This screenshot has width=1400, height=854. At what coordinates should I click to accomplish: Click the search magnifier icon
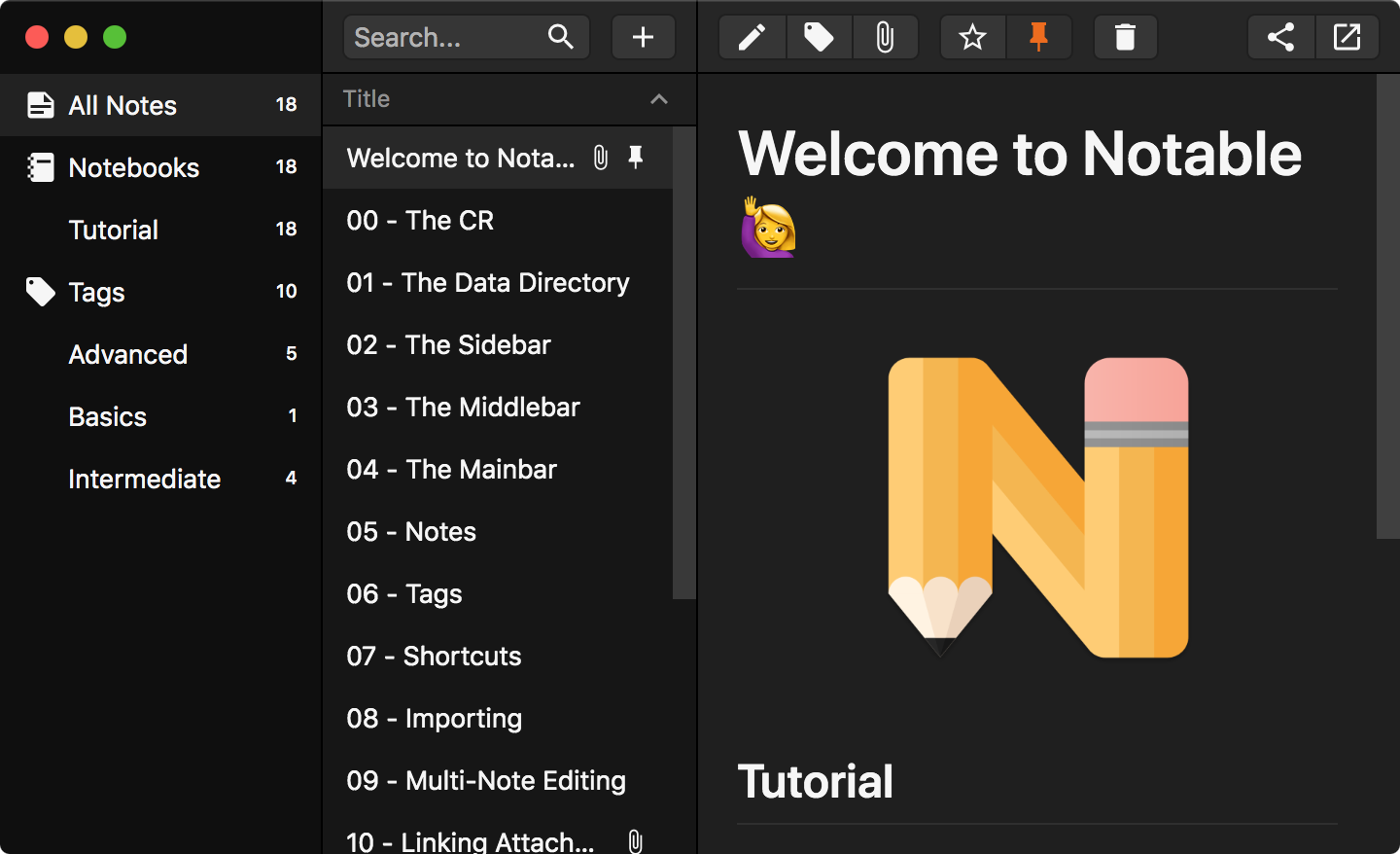click(x=561, y=37)
